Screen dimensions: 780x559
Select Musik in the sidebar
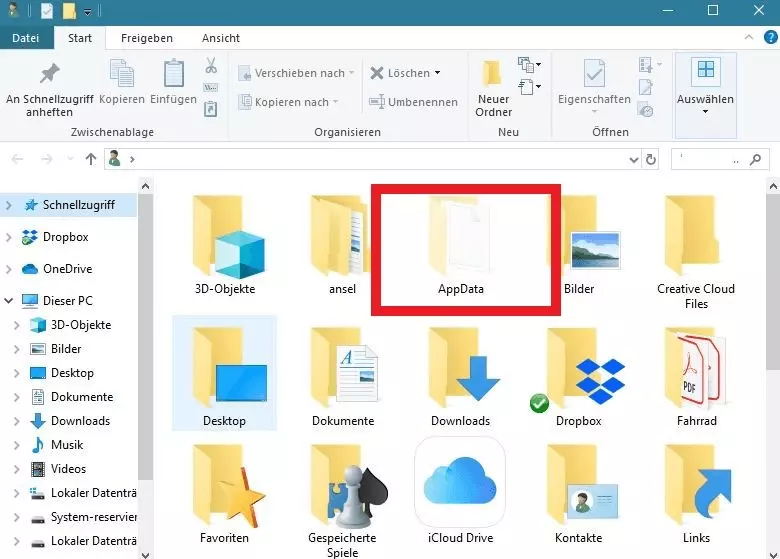[67, 445]
